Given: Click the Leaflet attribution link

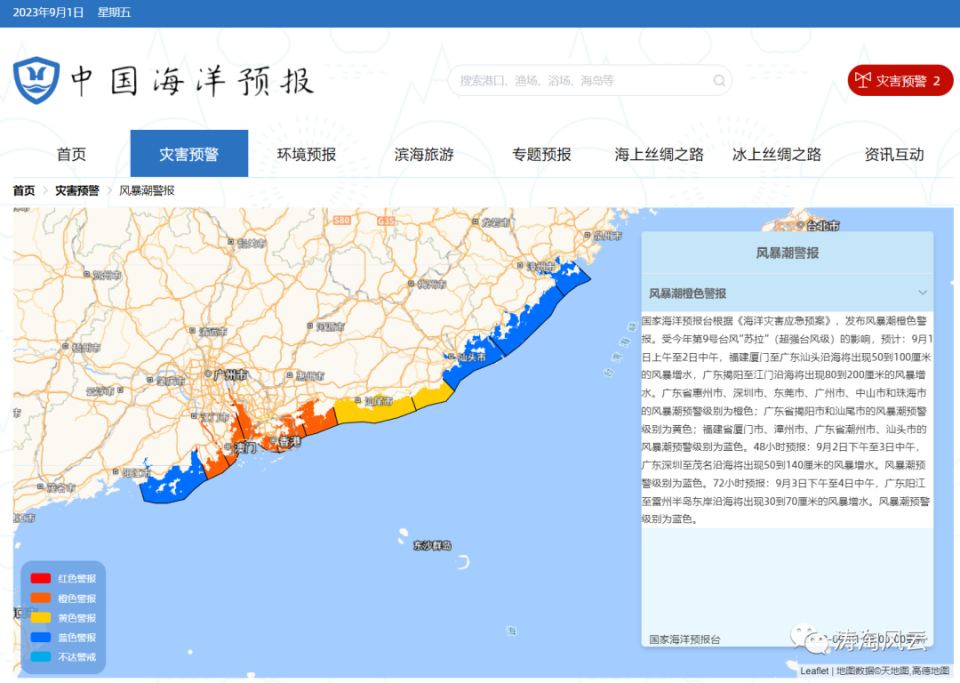Looking at the screenshot, I should 814,671.
